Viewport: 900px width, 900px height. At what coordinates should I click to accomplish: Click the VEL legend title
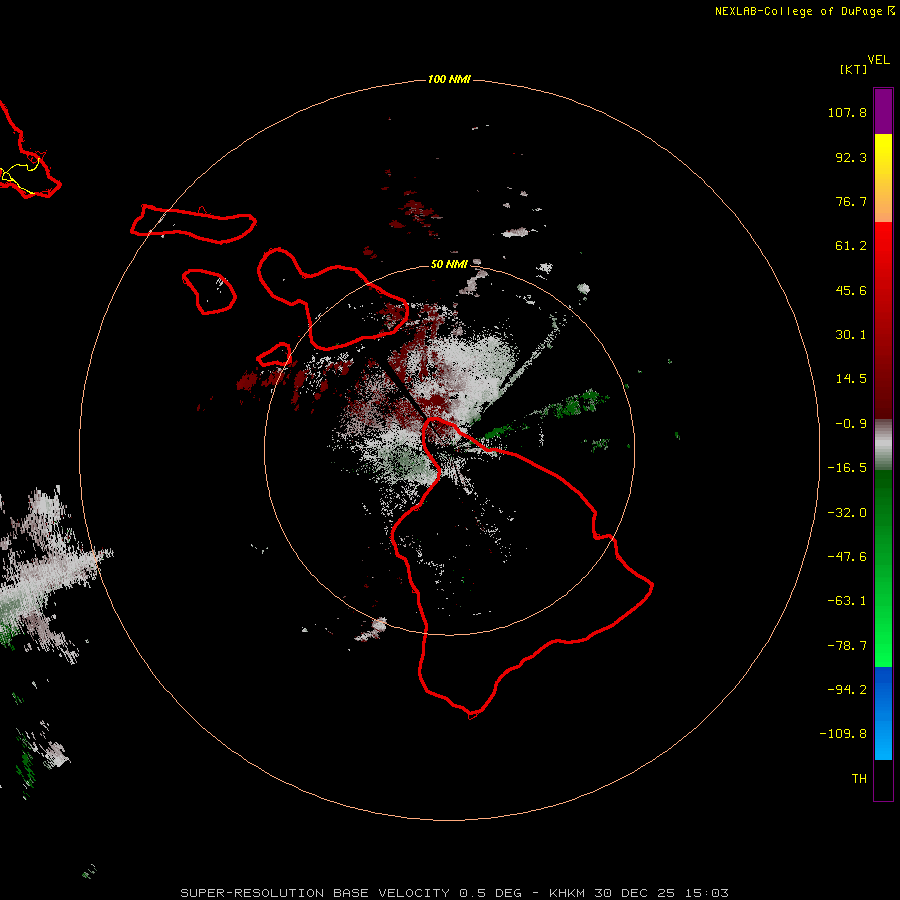click(x=878, y=60)
